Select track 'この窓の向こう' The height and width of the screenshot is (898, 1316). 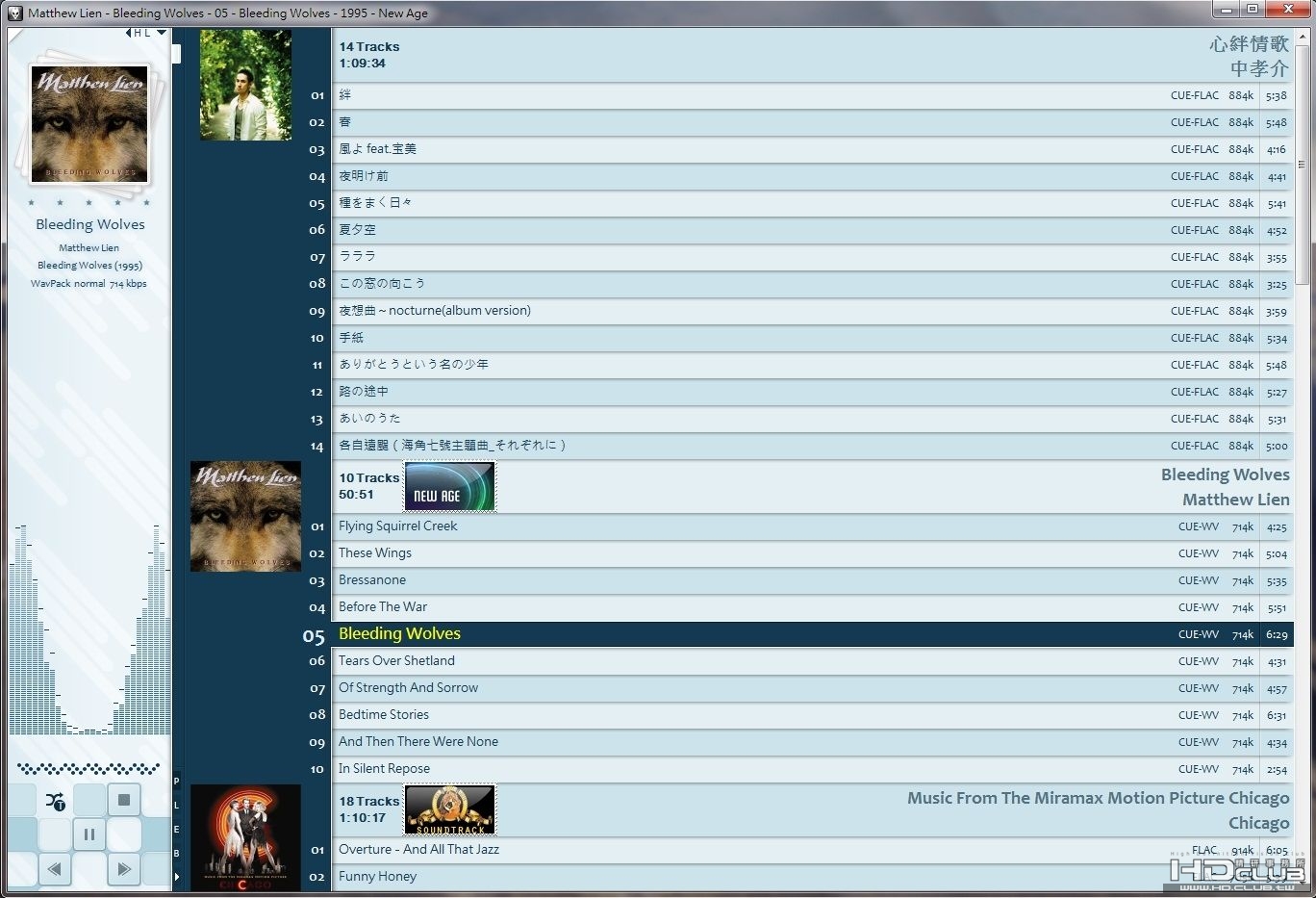coord(812,284)
